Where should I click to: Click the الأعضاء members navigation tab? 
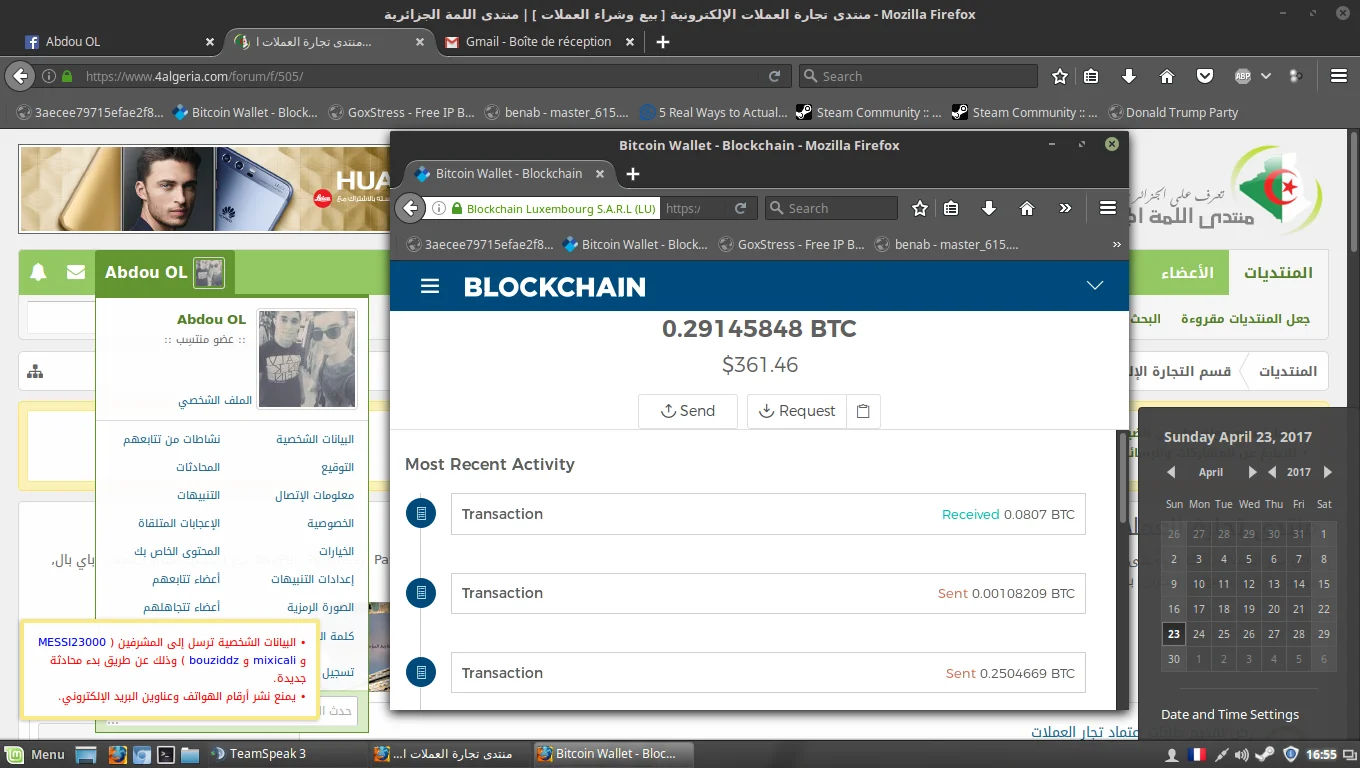coord(1187,273)
